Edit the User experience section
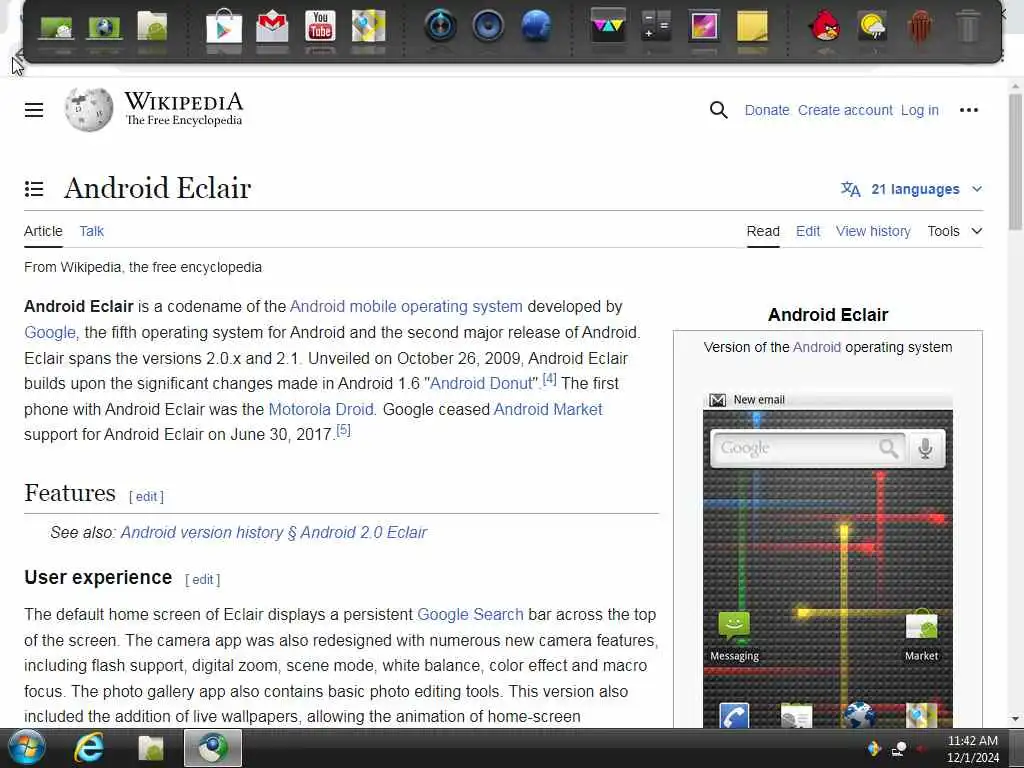Image resolution: width=1024 pixels, height=768 pixels. pos(202,579)
